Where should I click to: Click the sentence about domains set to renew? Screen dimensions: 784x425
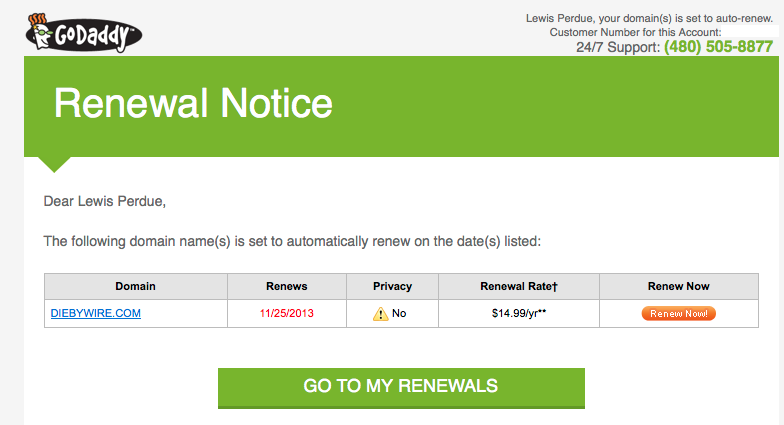[292, 242]
